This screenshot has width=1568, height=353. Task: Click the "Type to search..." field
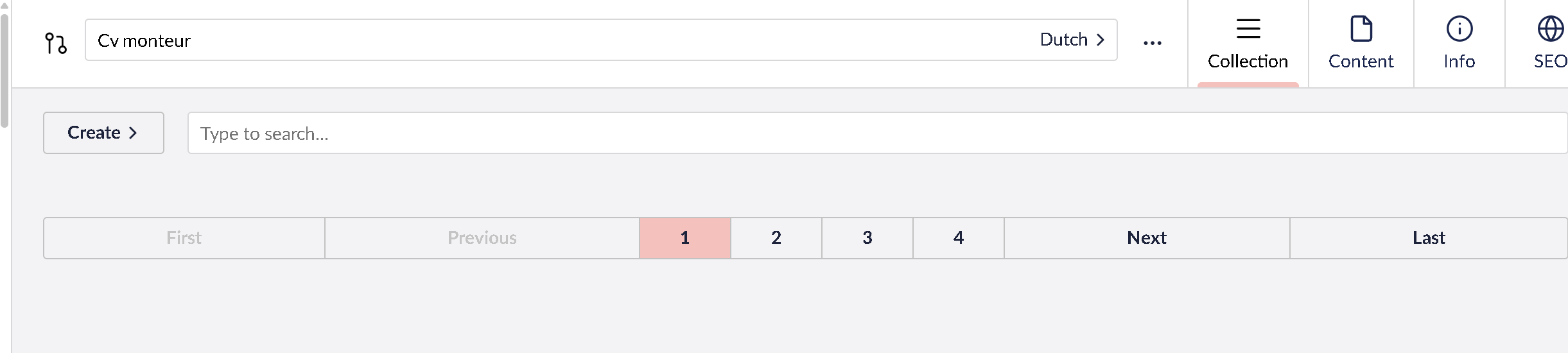pos(873,133)
